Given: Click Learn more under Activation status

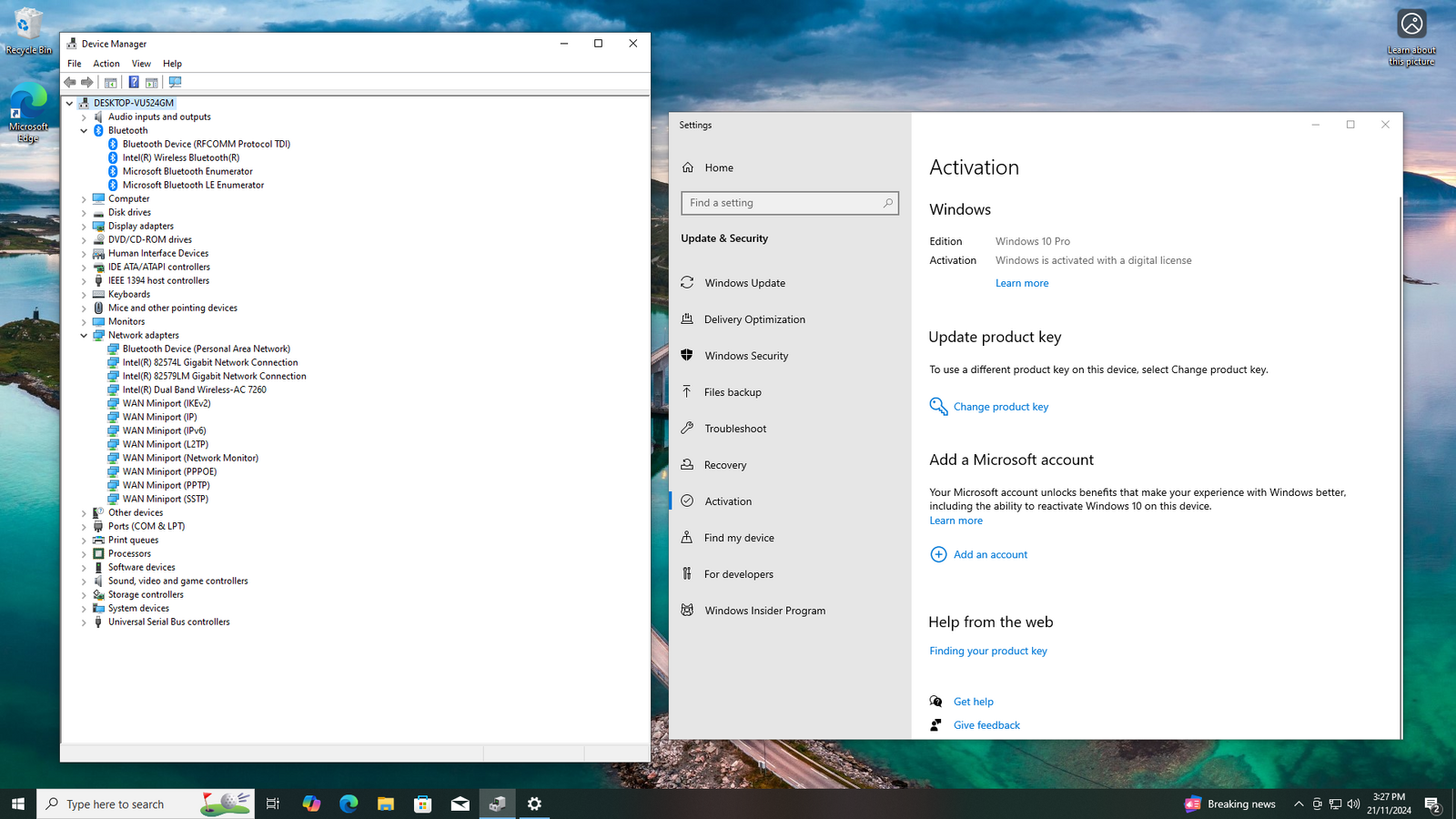Looking at the screenshot, I should [x=1022, y=283].
